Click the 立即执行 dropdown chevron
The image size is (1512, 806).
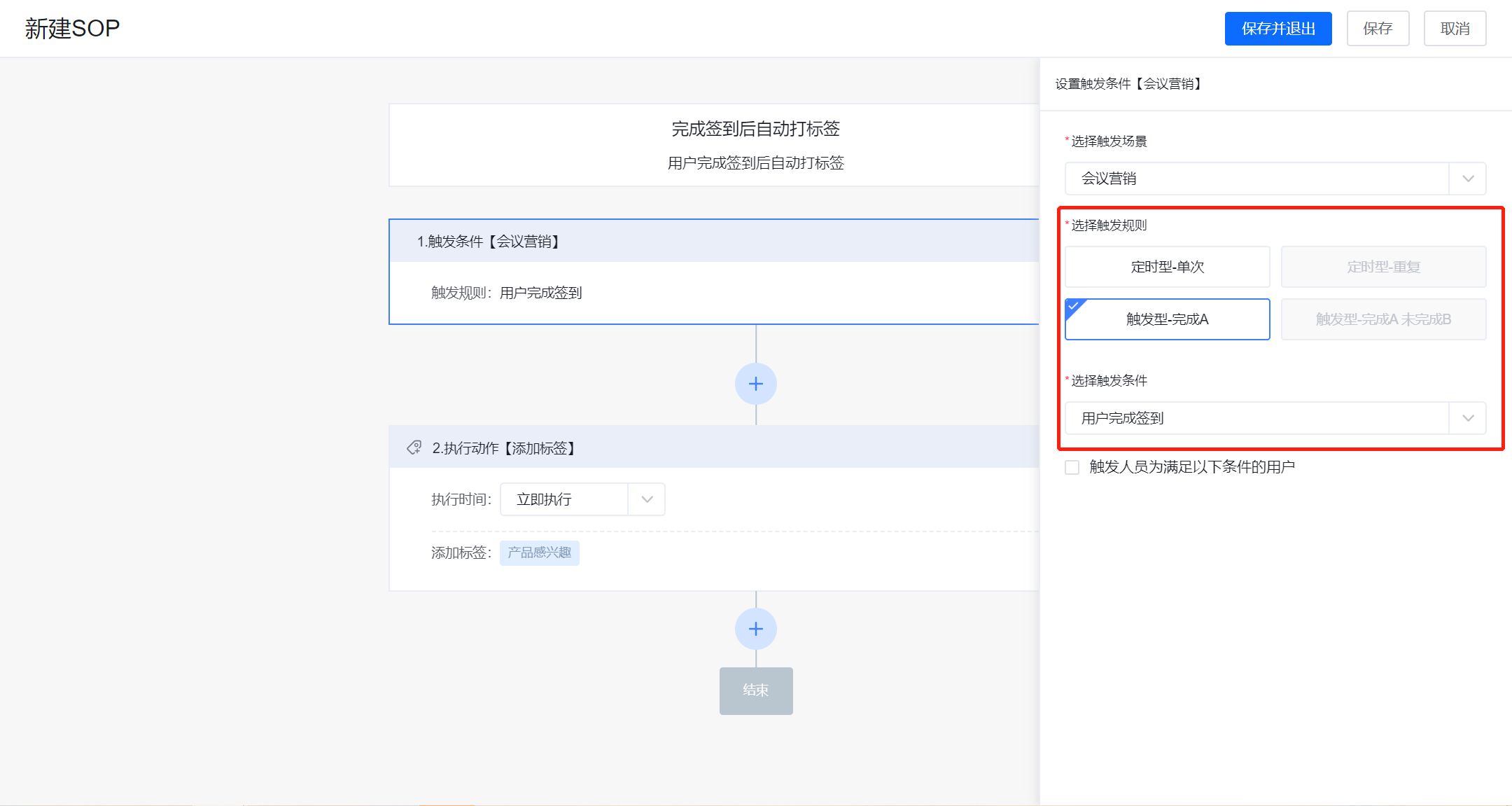pyautogui.click(x=647, y=499)
